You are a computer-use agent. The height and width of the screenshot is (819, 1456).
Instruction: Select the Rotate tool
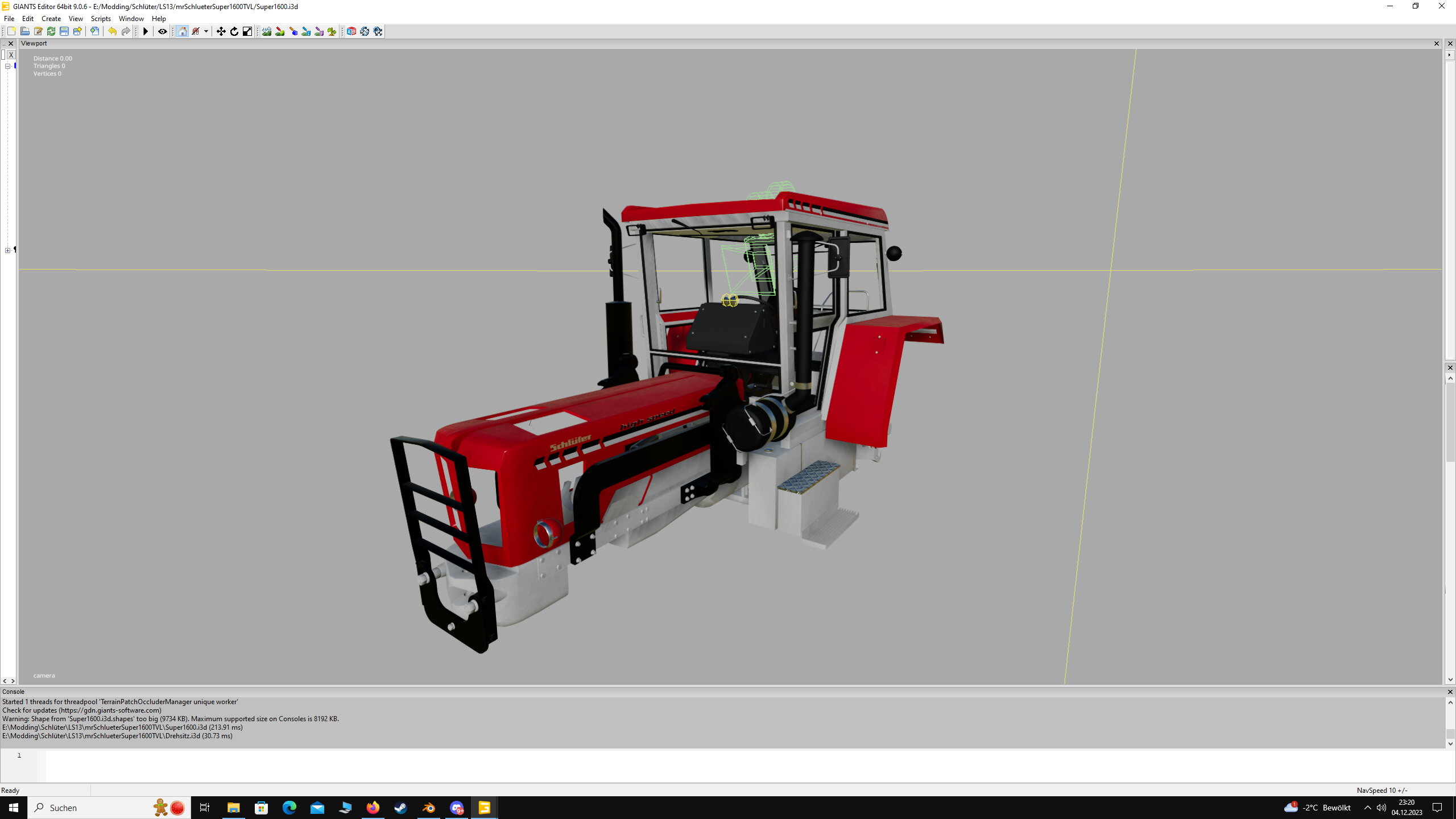(x=234, y=31)
